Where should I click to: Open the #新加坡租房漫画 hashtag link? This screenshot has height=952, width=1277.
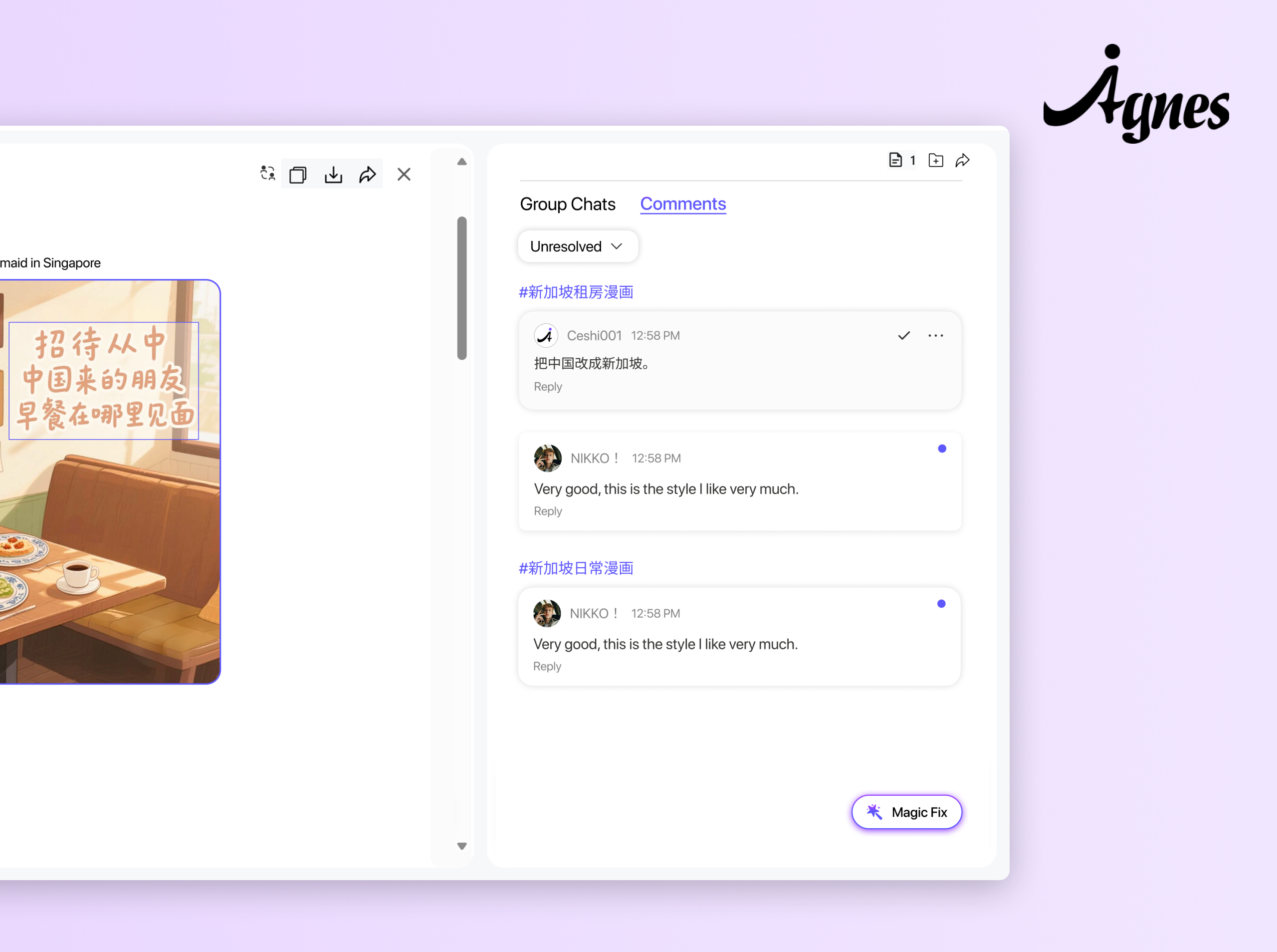click(x=576, y=292)
